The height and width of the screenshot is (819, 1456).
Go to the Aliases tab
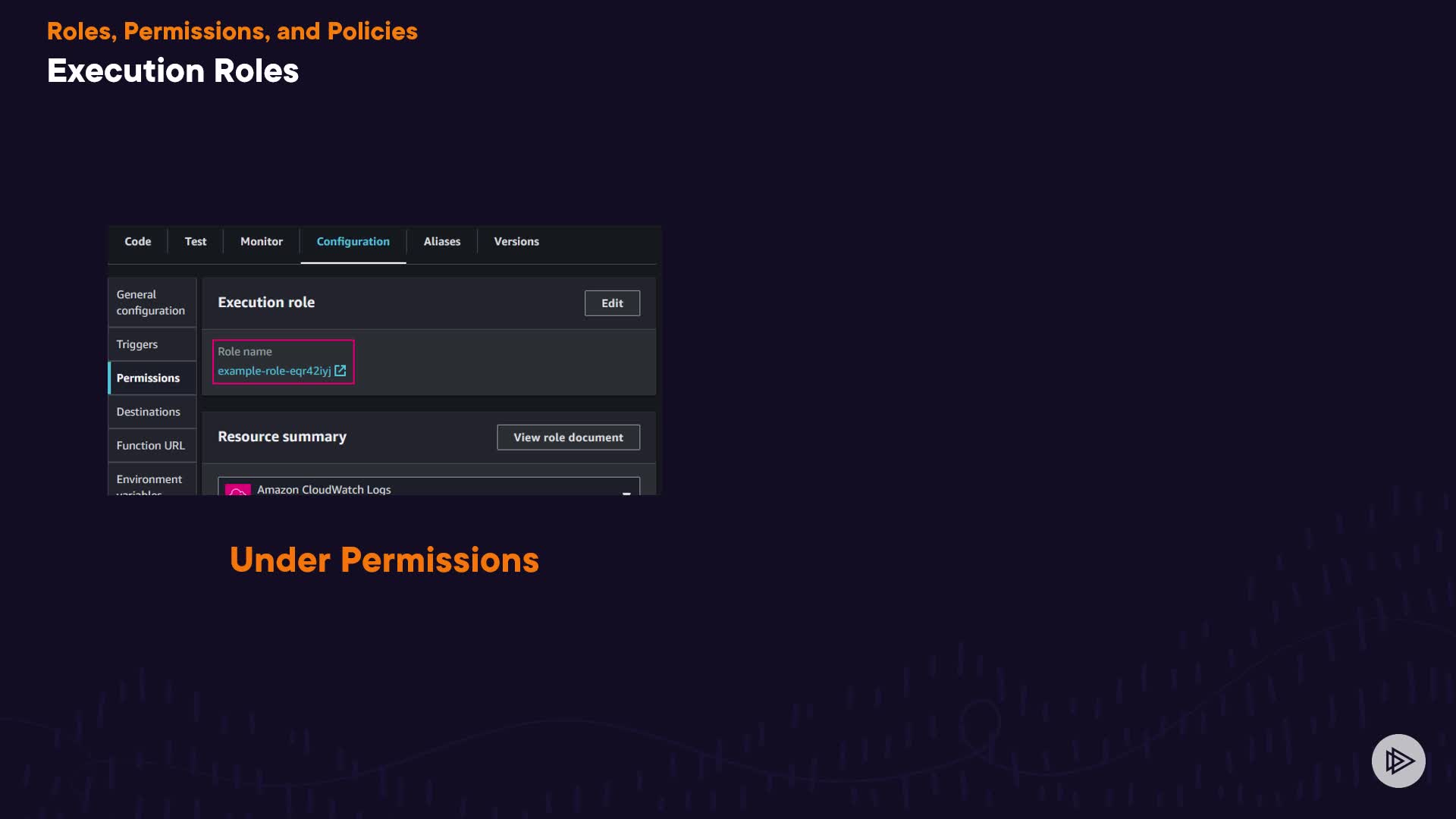coord(441,241)
